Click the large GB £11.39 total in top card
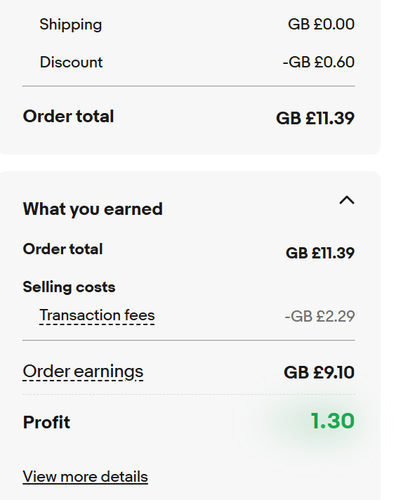The image size is (396, 500). point(315,118)
